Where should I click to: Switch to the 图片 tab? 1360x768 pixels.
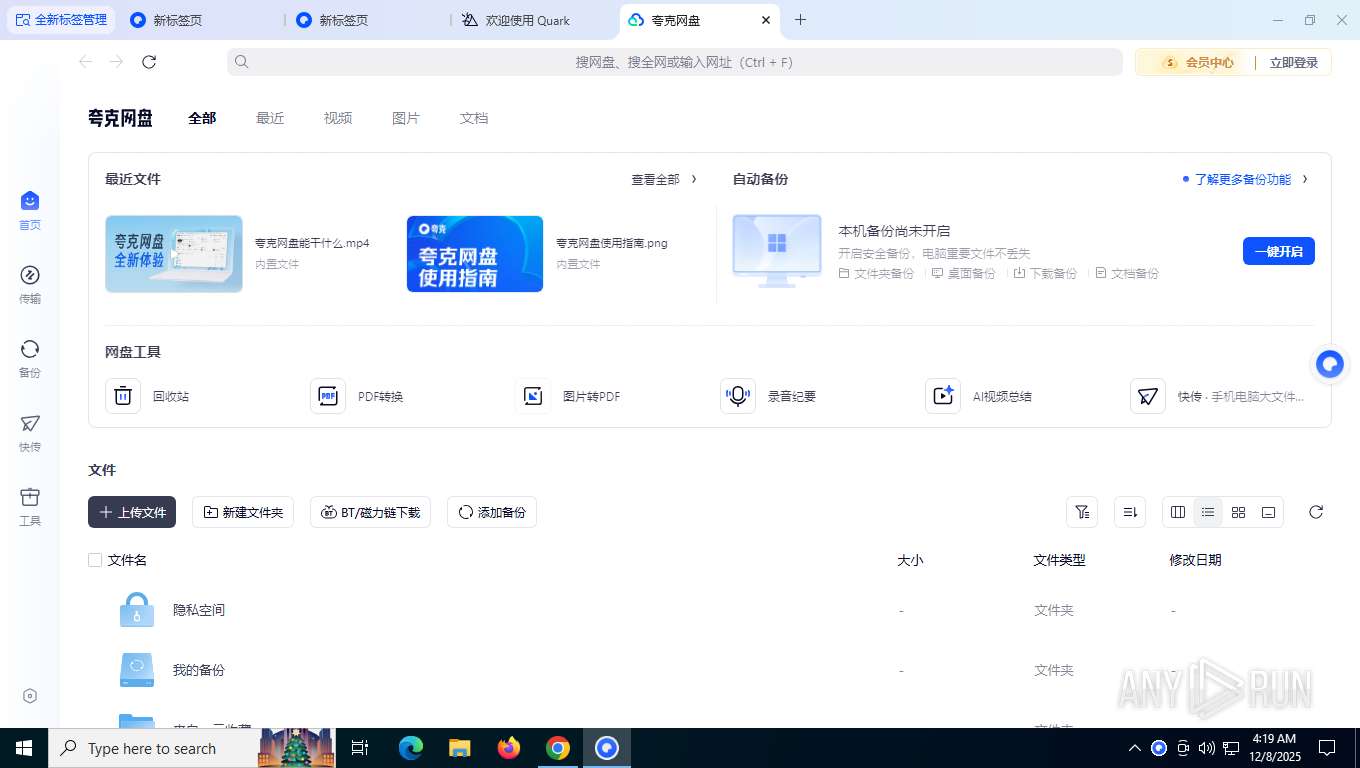coord(406,118)
